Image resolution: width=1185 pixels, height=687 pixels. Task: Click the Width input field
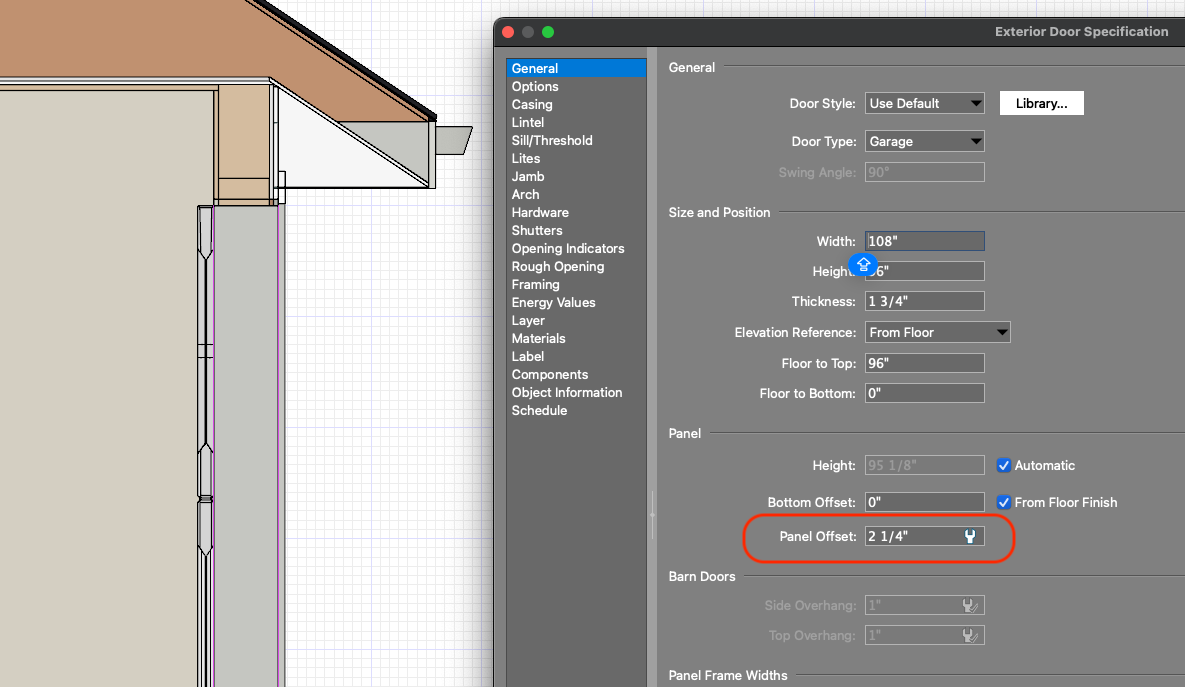(x=924, y=241)
